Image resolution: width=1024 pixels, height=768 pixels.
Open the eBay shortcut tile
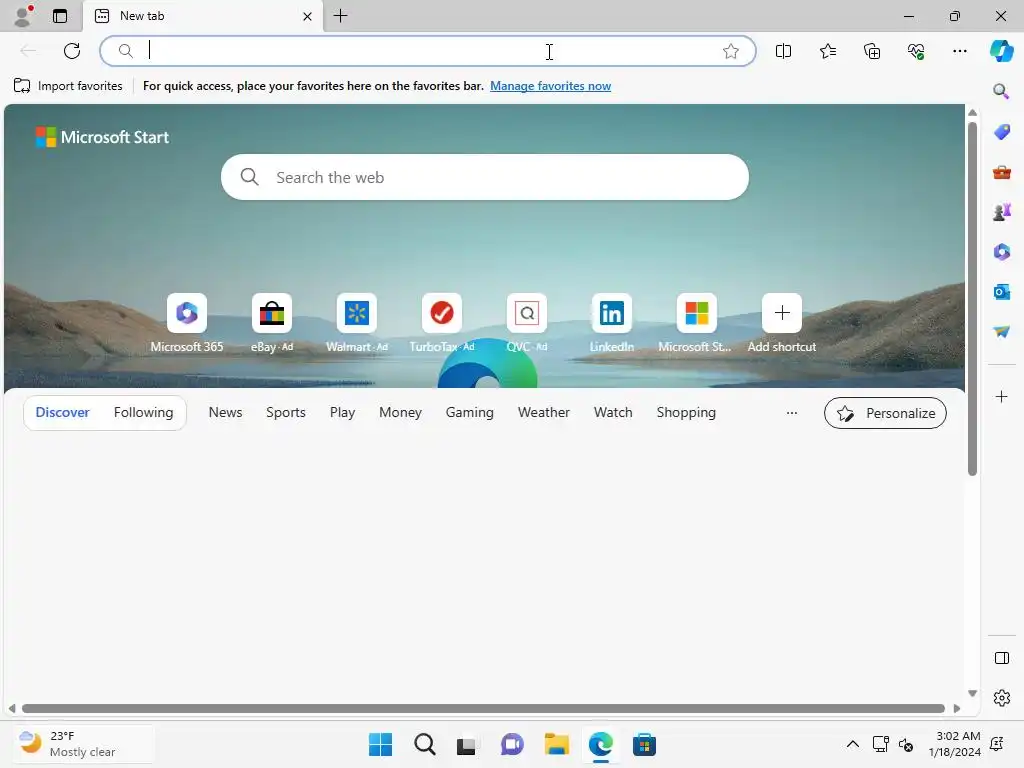pyautogui.click(x=272, y=323)
